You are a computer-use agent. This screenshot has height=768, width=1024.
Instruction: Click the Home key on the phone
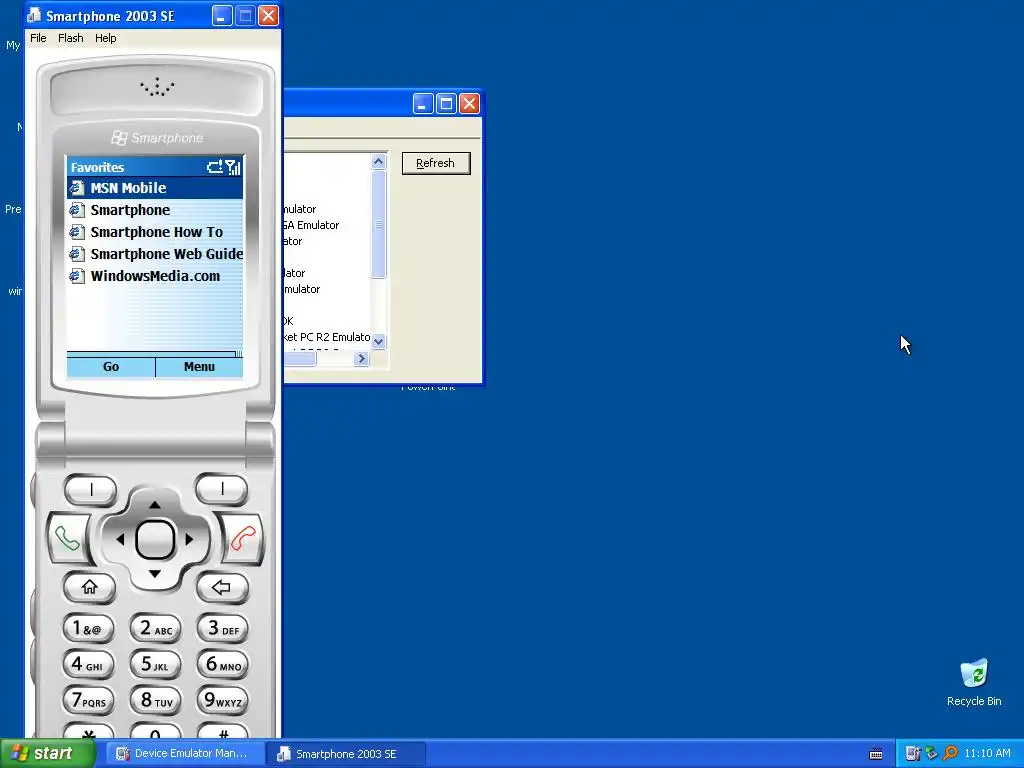pyautogui.click(x=90, y=587)
